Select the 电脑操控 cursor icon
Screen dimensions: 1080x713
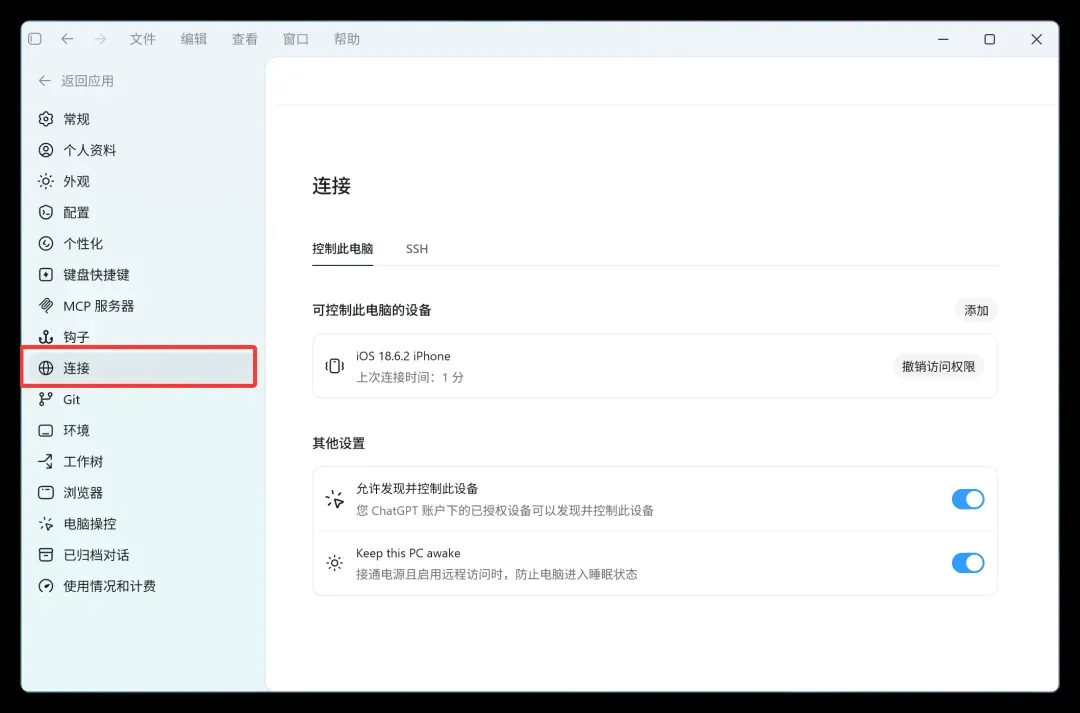point(45,524)
